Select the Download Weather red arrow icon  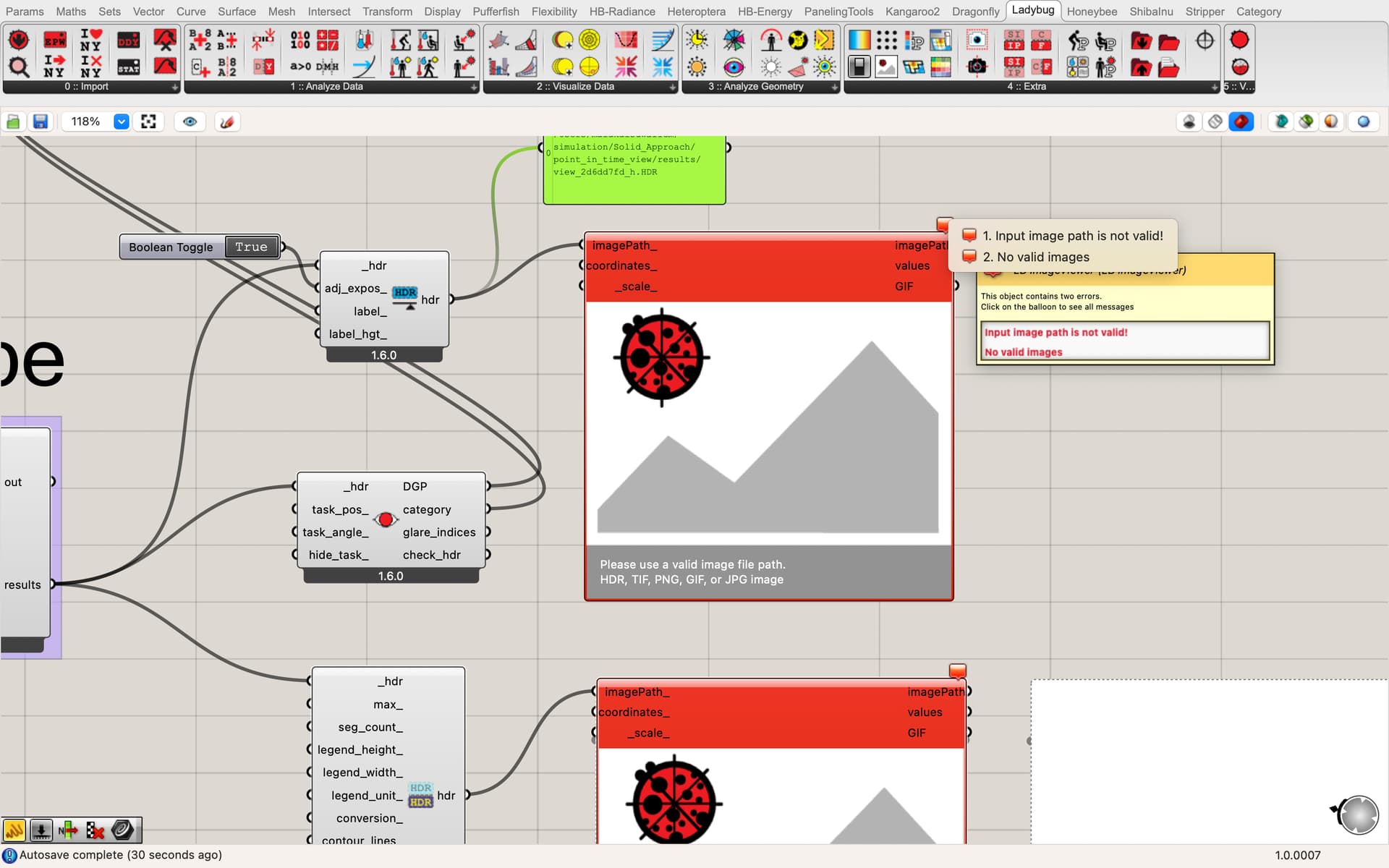19,41
